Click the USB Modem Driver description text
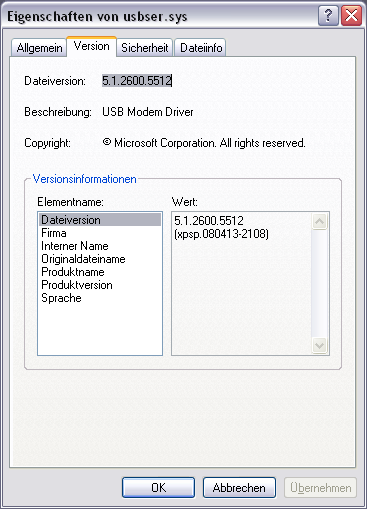367x509 pixels. pos(148,112)
